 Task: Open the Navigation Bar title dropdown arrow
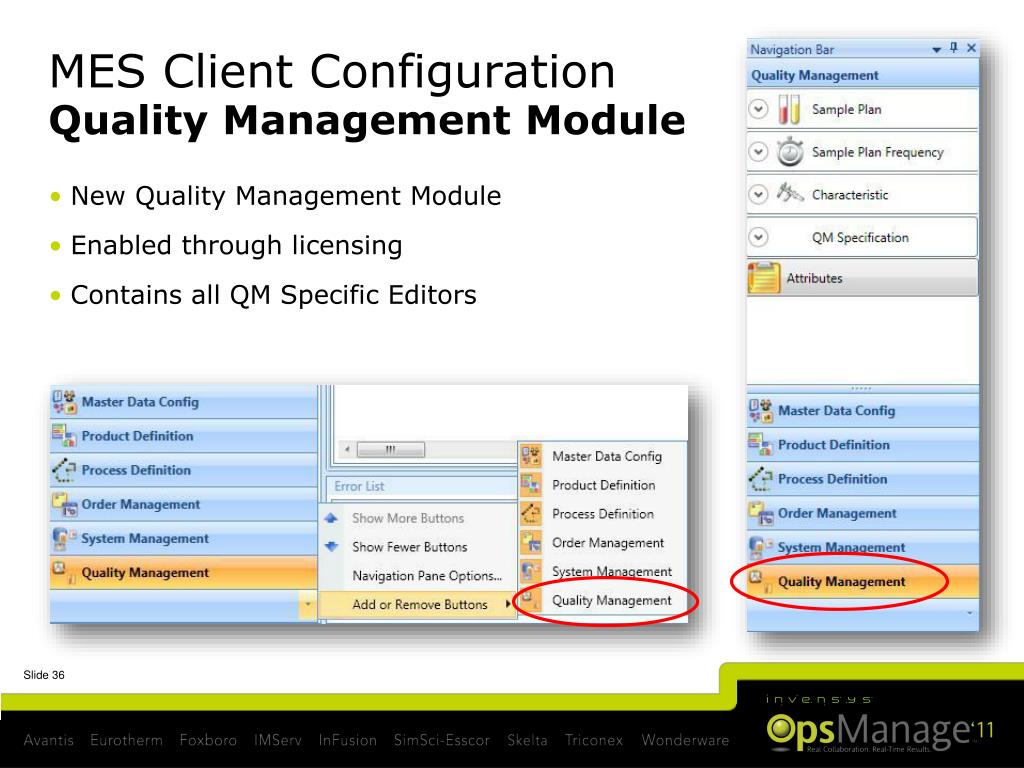coord(936,50)
